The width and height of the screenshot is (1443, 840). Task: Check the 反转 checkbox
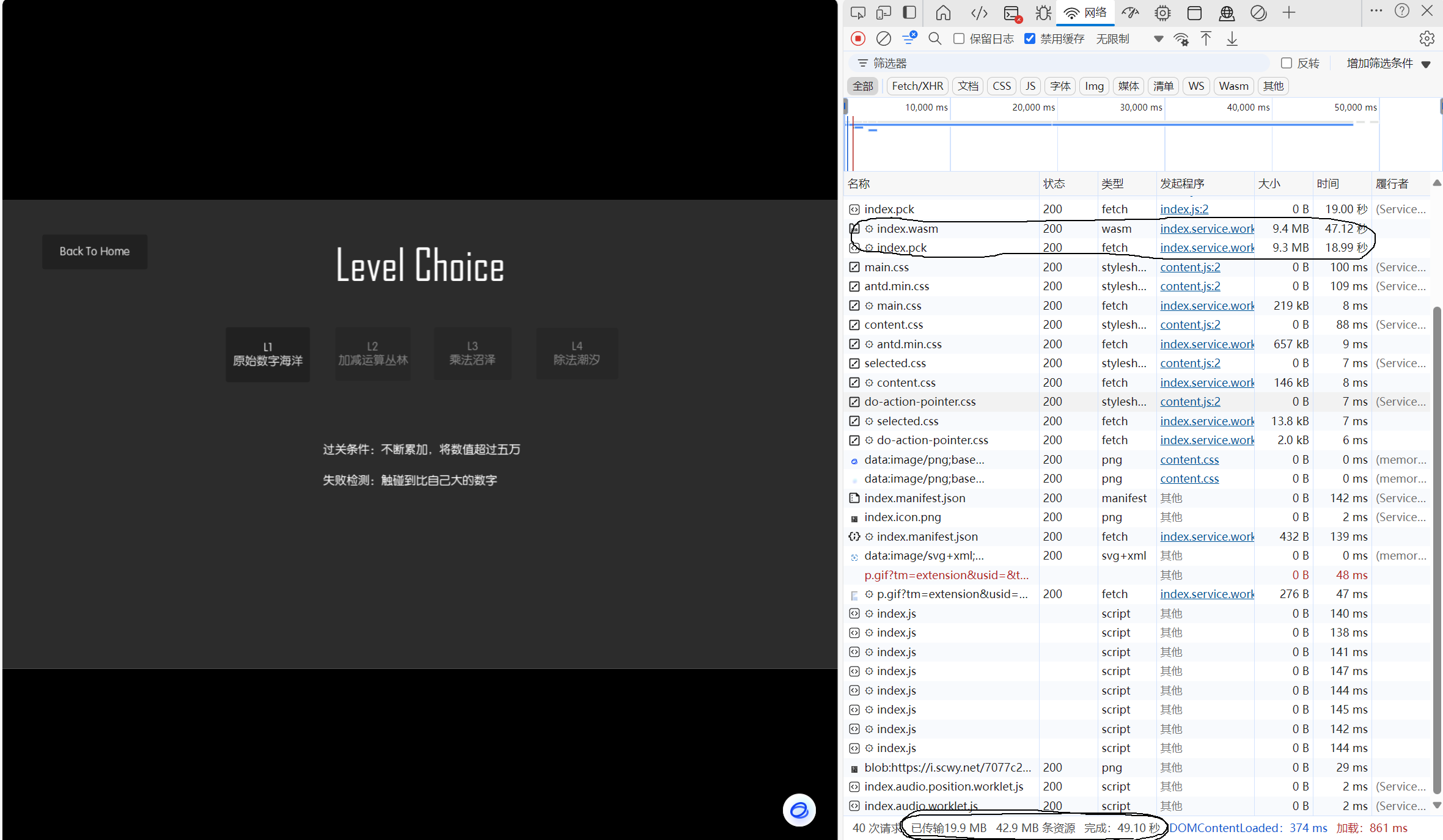[x=1287, y=63]
